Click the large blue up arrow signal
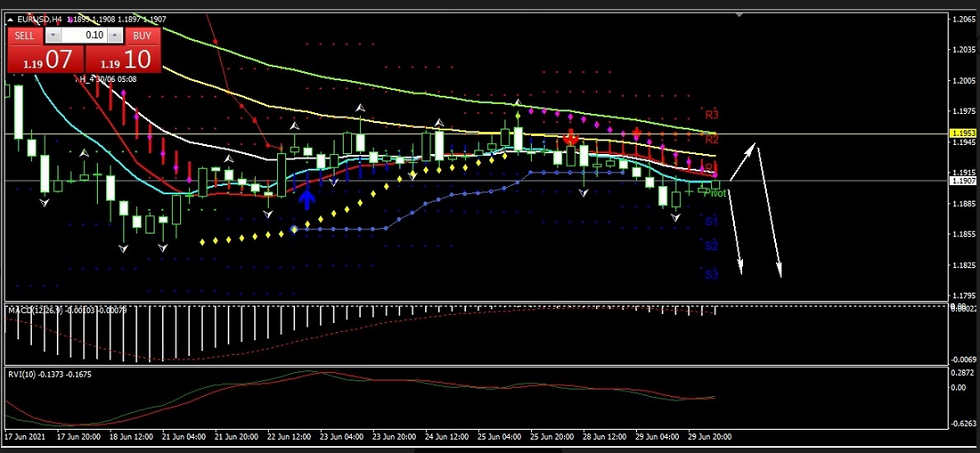980x453 pixels. [307, 196]
